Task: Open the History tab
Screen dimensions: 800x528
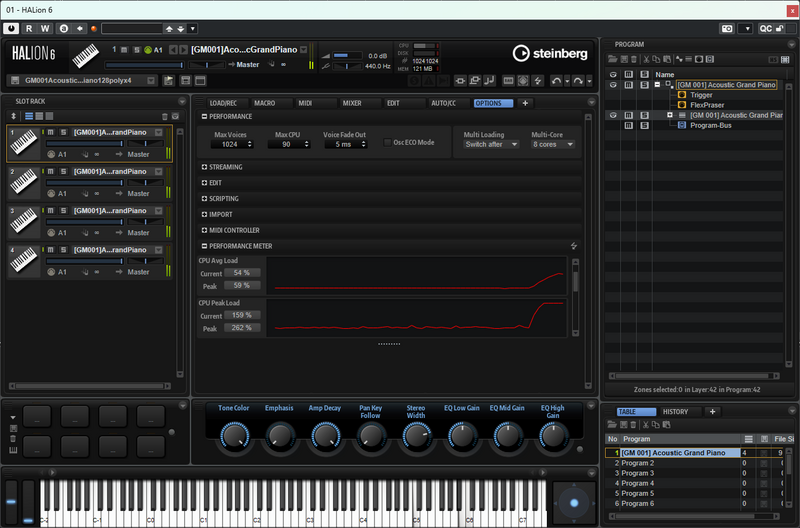Action: point(675,412)
